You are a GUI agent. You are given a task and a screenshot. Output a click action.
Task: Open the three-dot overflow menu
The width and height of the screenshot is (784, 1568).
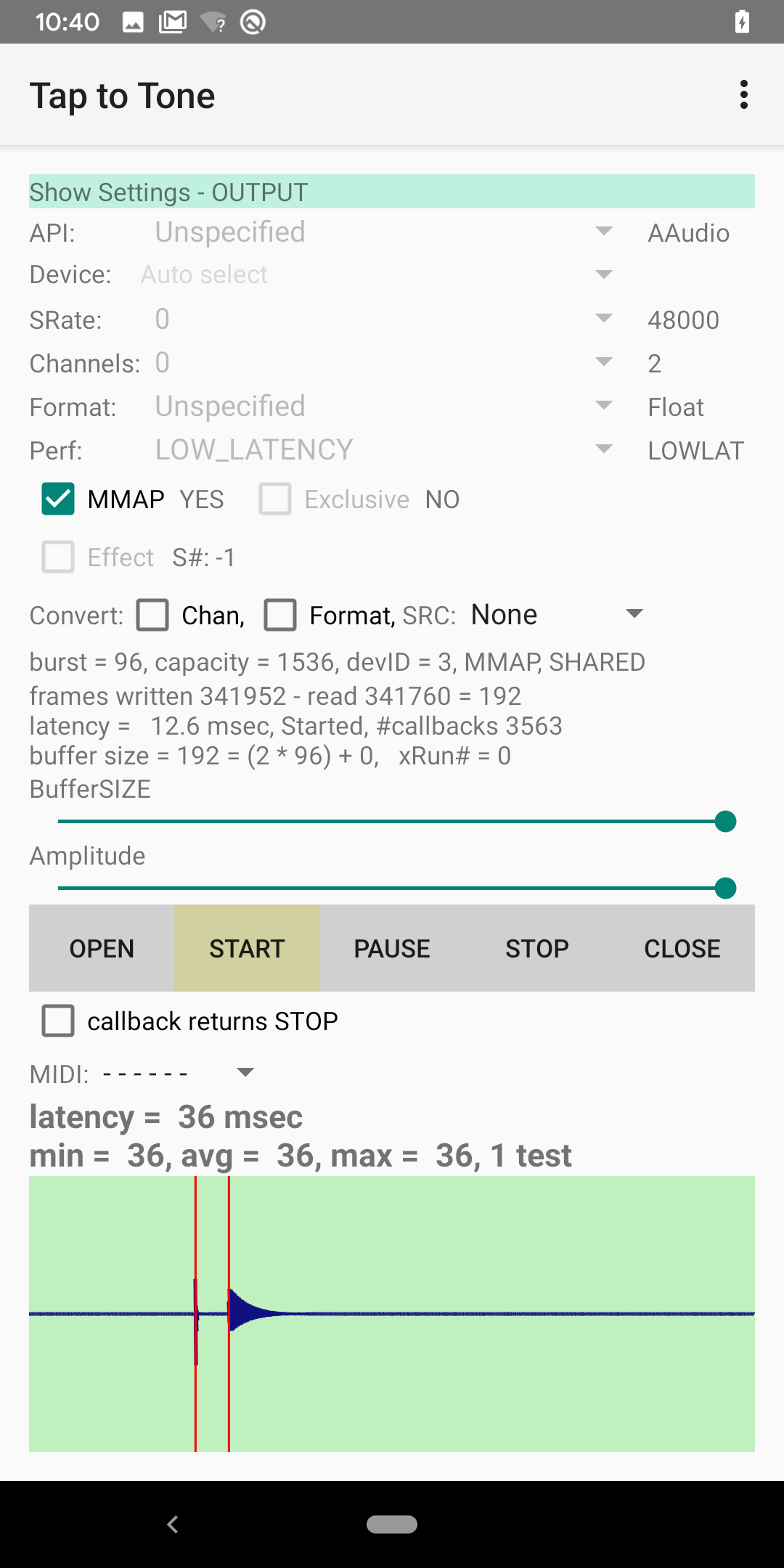coord(743,95)
